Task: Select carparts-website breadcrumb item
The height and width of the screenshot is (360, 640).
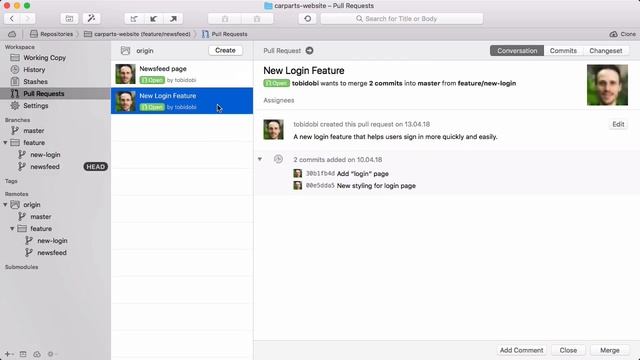Action: click(137, 34)
